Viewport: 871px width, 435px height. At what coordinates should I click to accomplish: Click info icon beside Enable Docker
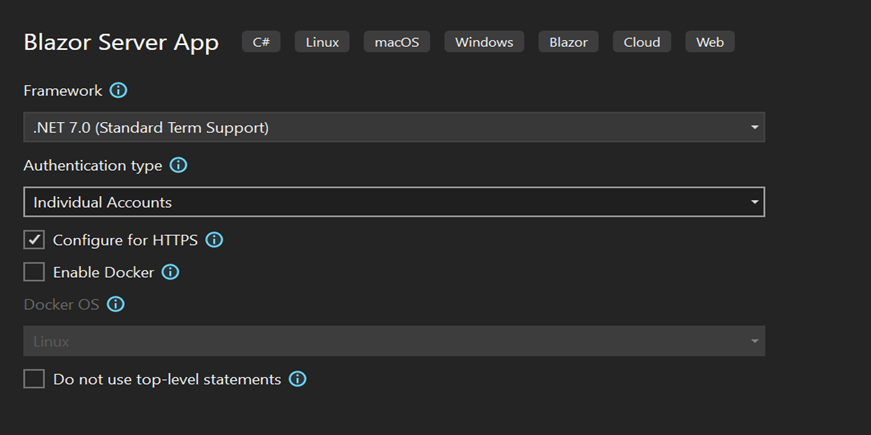coord(170,272)
